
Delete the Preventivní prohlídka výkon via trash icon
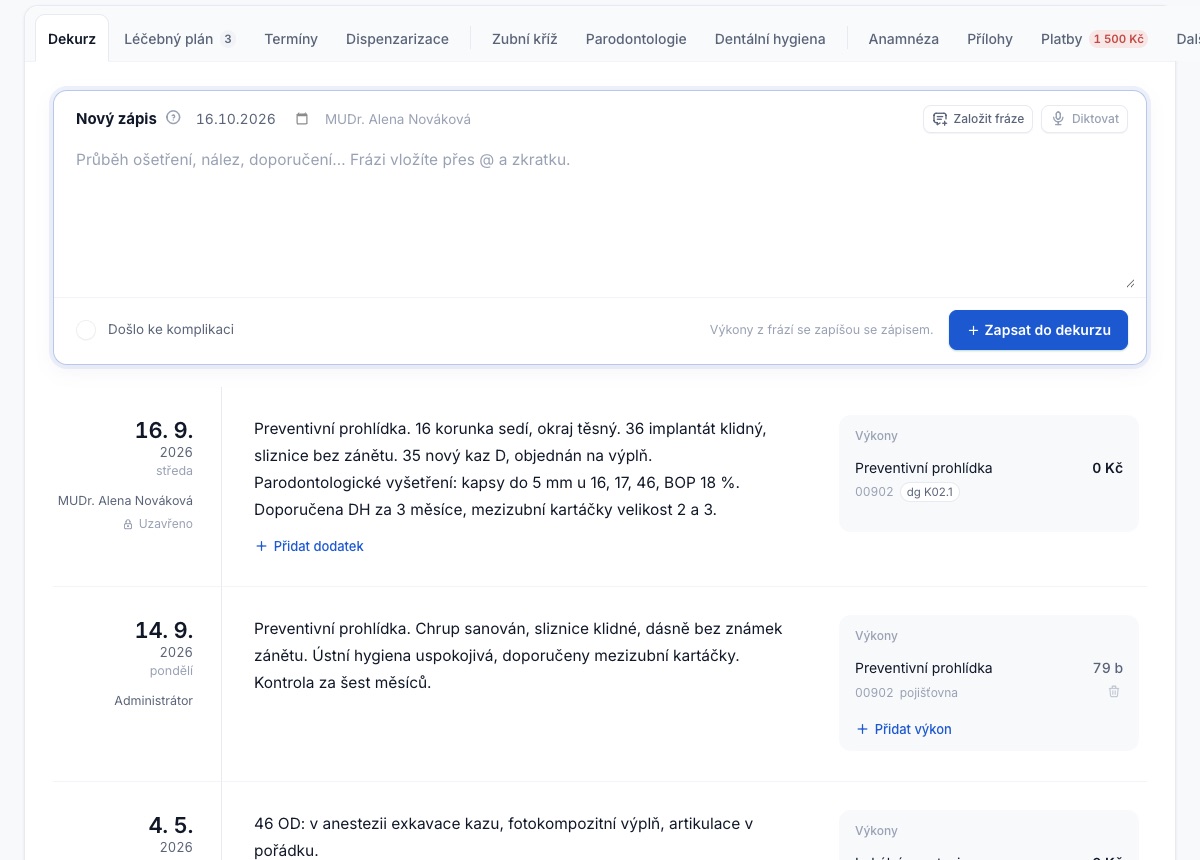1114,691
